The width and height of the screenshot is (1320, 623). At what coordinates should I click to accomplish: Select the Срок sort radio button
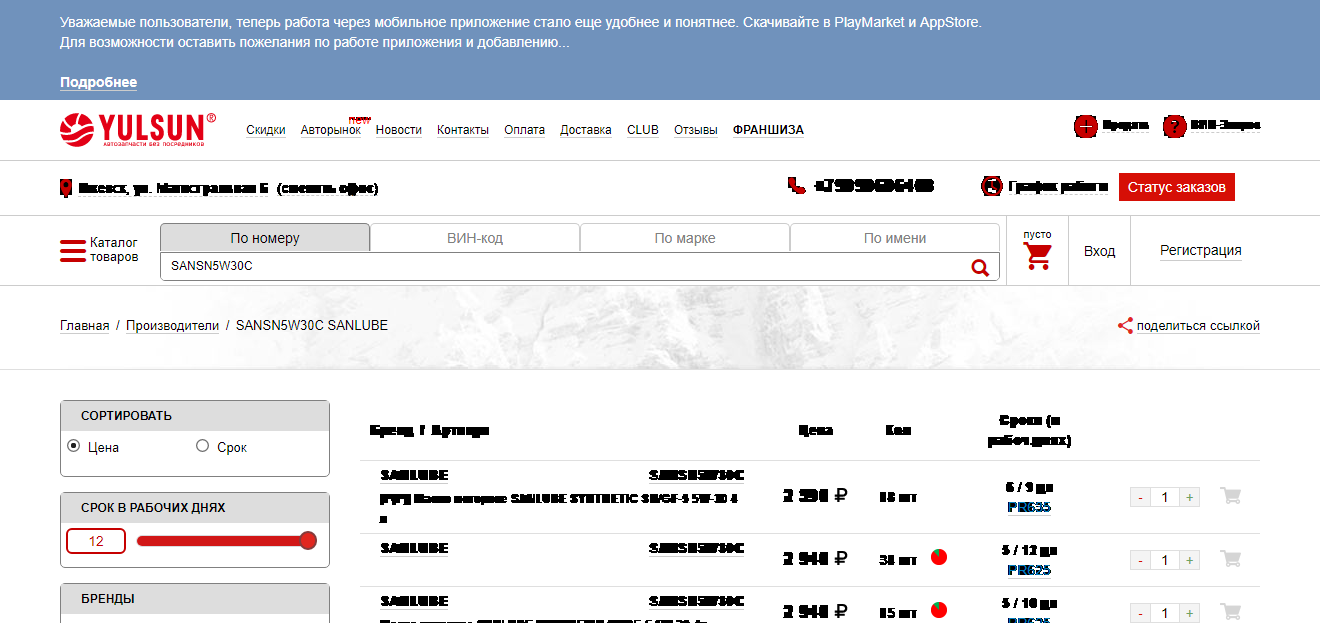(x=203, y=446)
